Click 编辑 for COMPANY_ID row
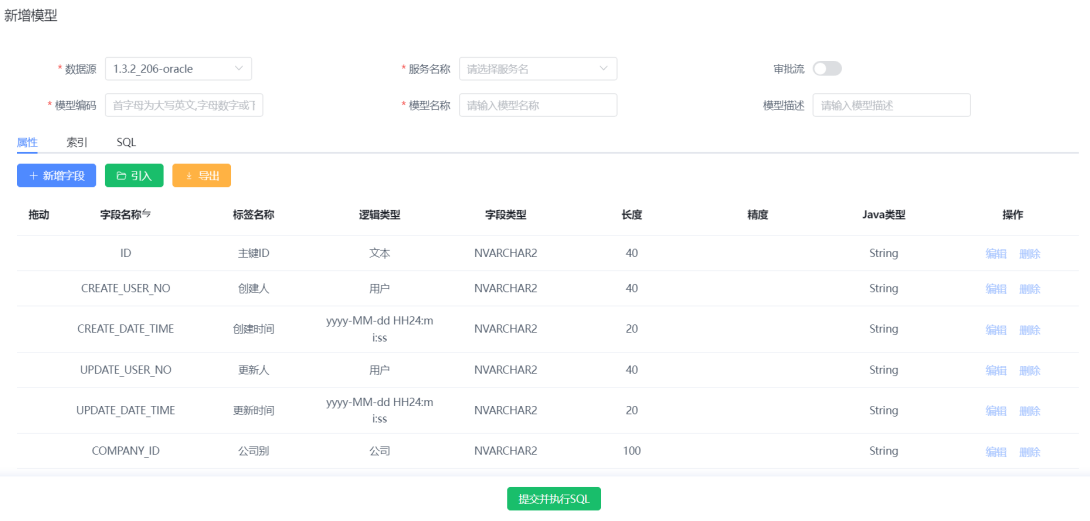This screenshot has width=1090, height=521. point(996,451)
